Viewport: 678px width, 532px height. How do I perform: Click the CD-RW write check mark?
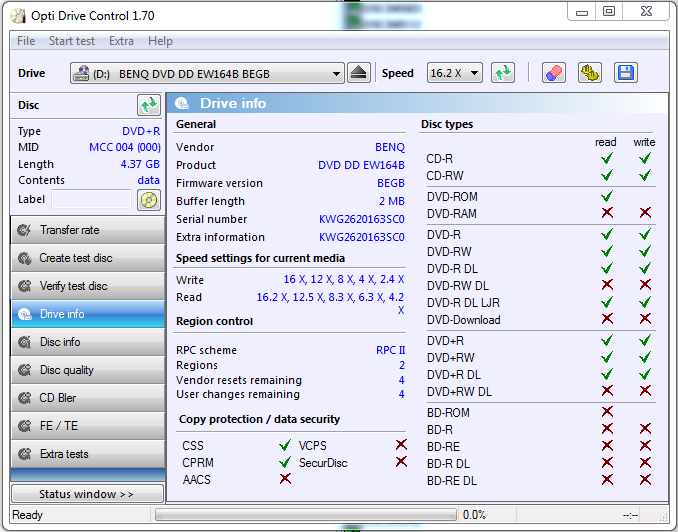click(645, 175)
